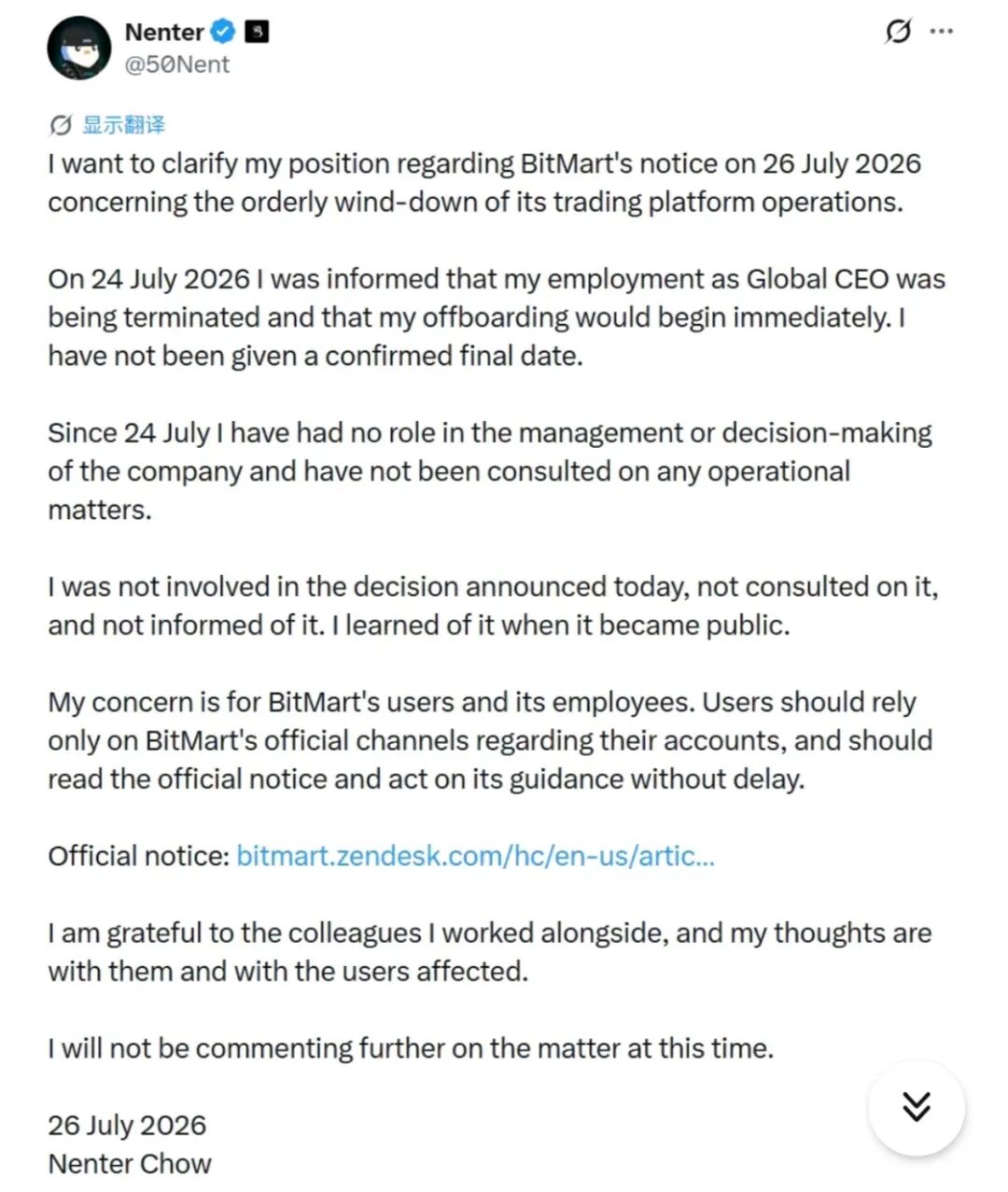Open the three-dot more options menu

pyautogui.click(x=942, y=32)
